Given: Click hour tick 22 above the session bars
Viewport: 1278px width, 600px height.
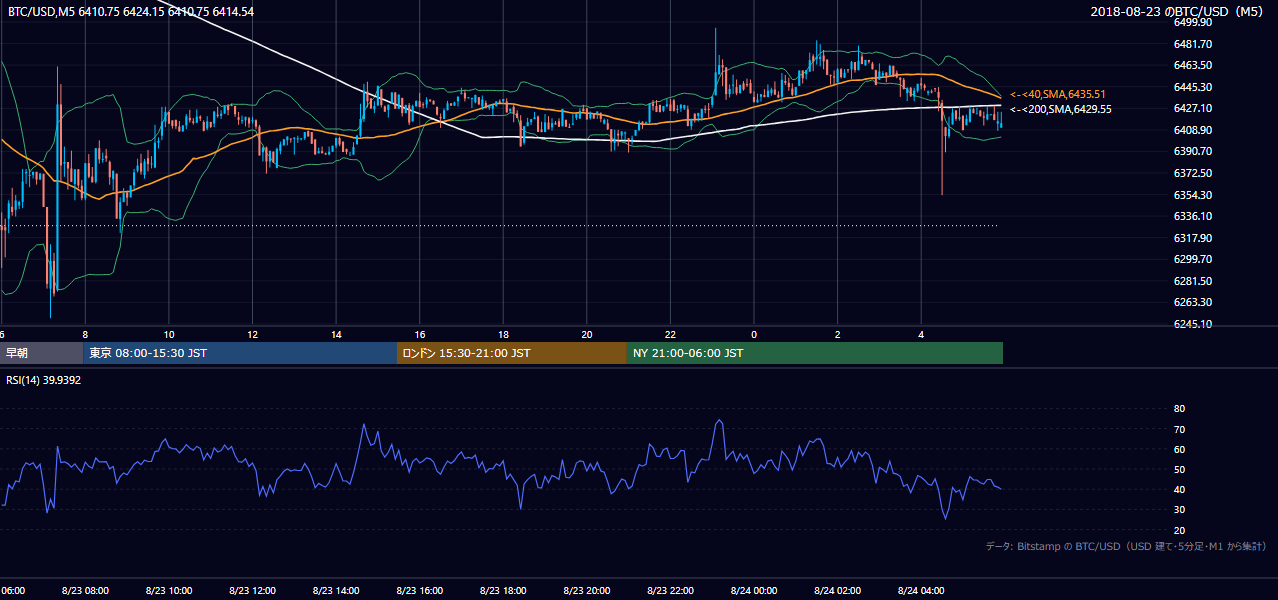Looking at the screenshot, I should click(x=670, y=334).
